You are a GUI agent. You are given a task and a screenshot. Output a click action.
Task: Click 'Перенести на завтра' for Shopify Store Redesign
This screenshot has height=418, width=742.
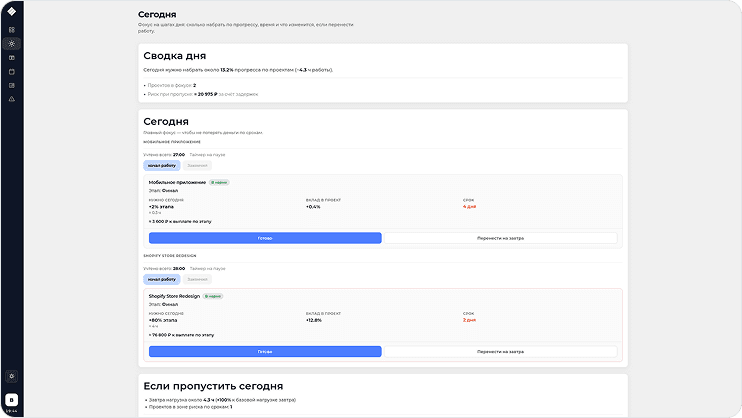500,352
